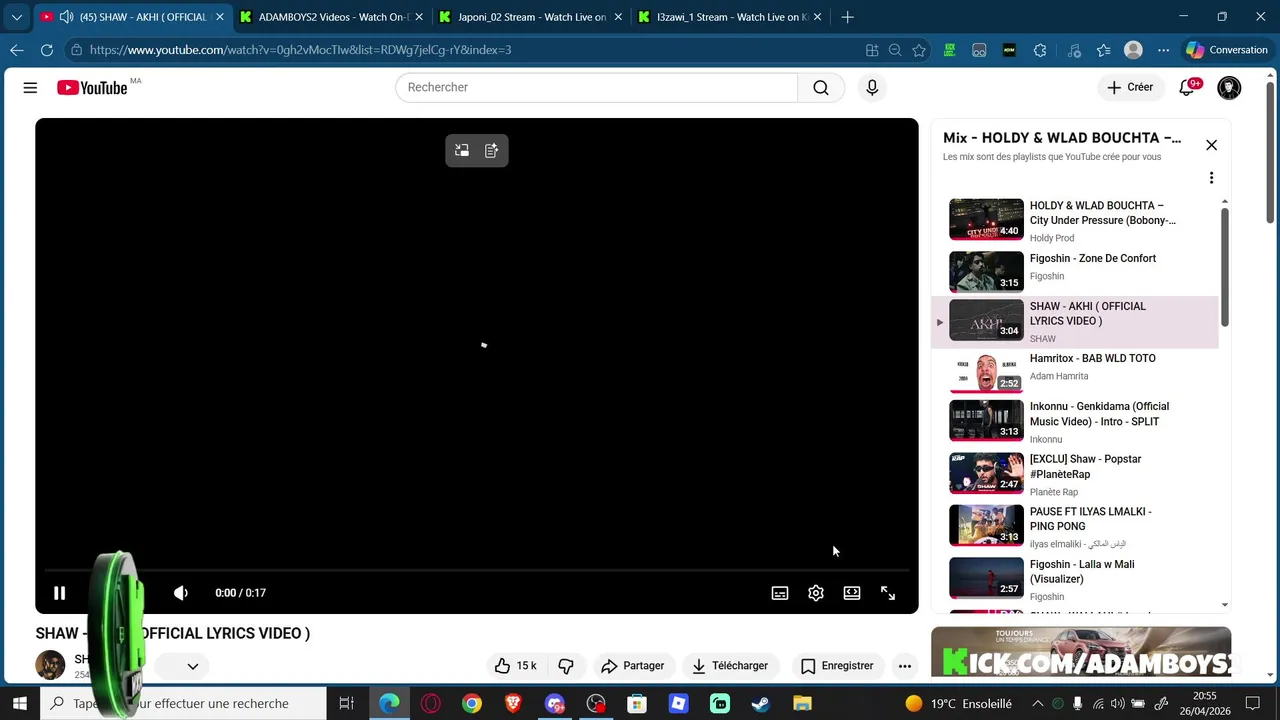Open YouTube account avatar menu
Screen dimensions: 1280x720
point(1229,88)
